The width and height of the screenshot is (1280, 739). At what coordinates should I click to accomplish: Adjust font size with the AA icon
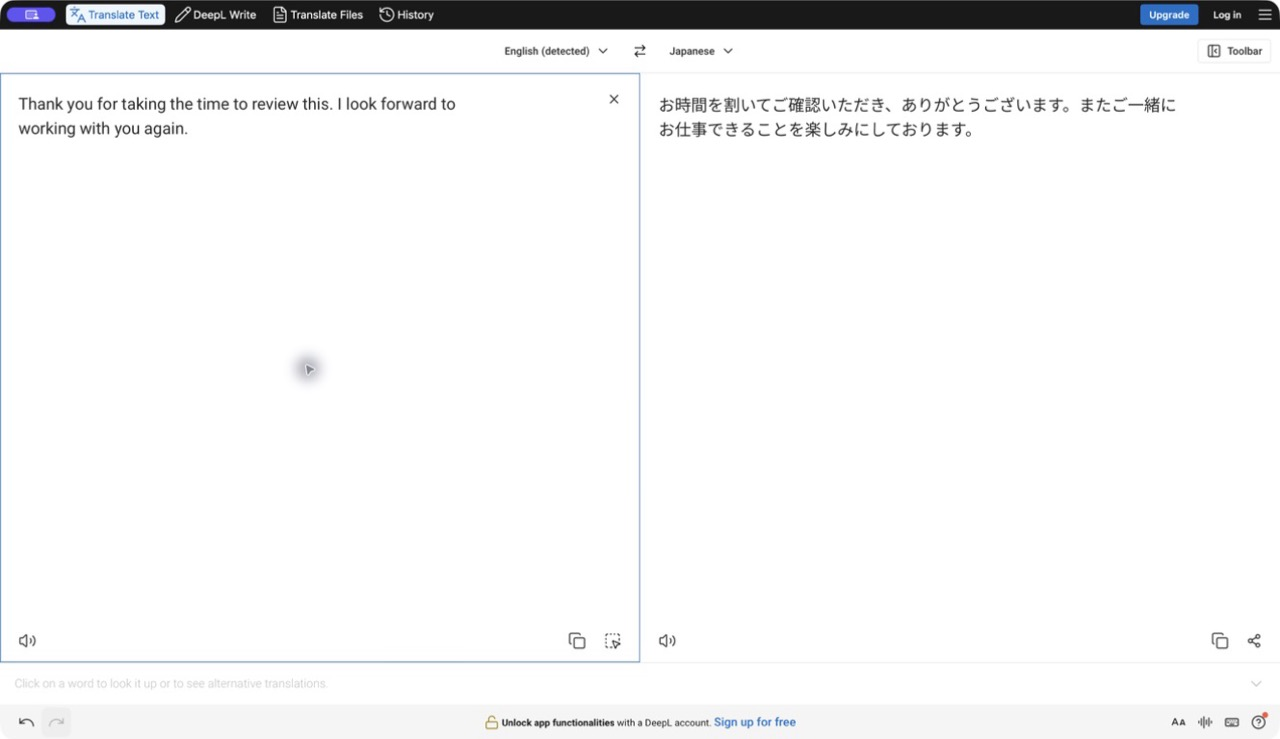pyautogui.click(x=1178, y=722)
